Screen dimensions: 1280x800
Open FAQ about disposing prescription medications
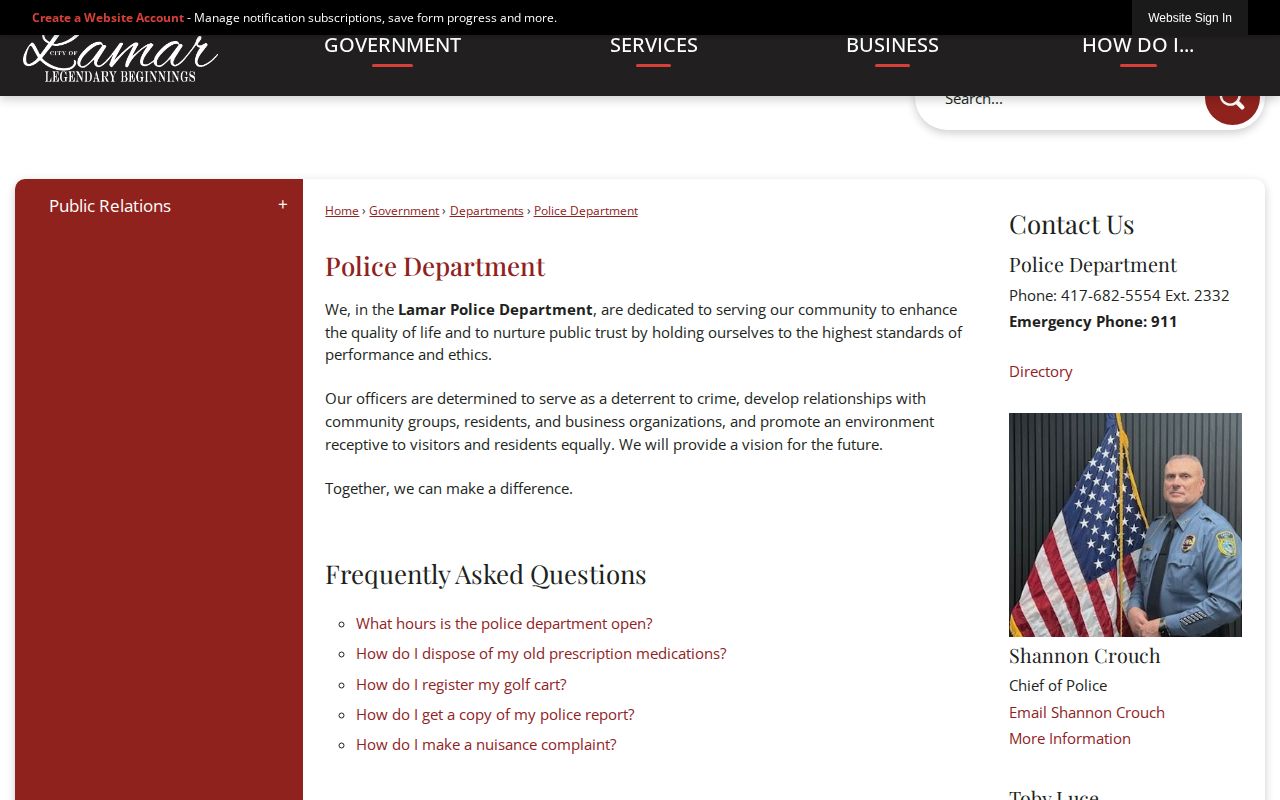coord(541,653)
